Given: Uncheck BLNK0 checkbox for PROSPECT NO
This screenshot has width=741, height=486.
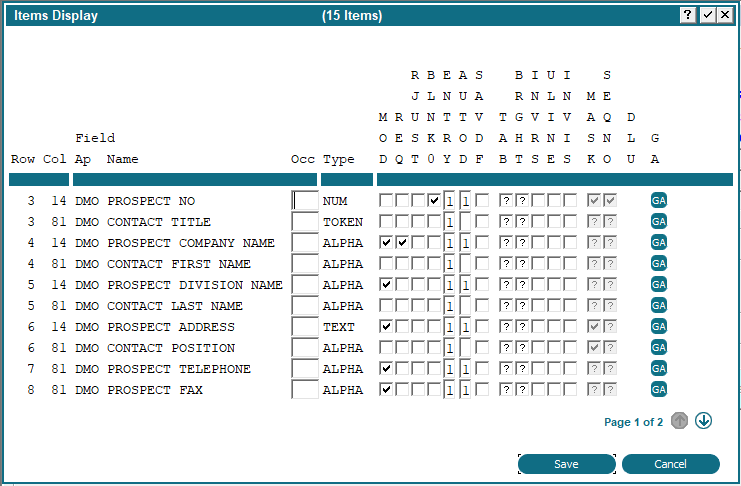Looking at the screenshot, I should click(x=434, y=200).
